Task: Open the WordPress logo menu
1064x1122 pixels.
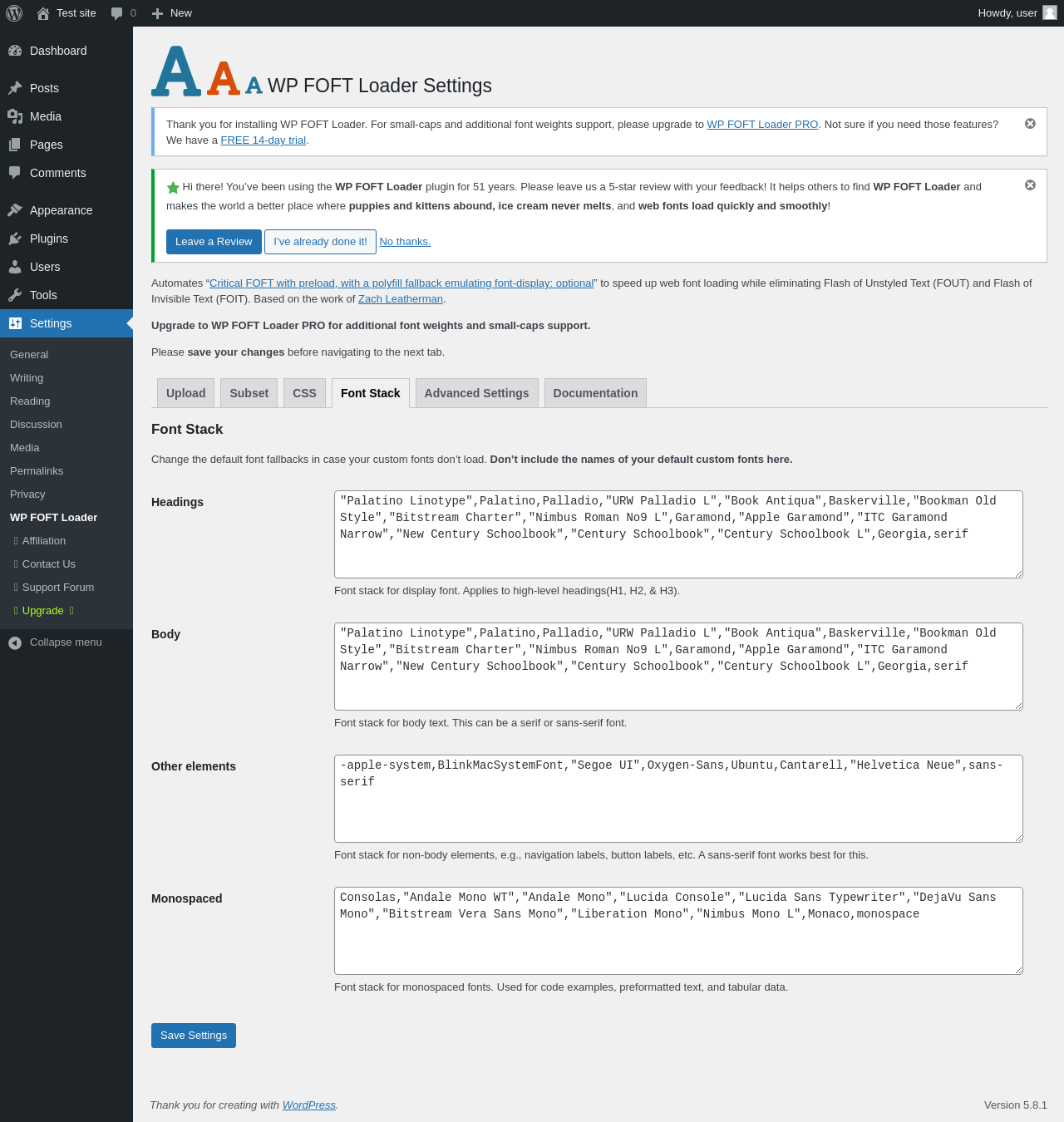Action: 14,13
